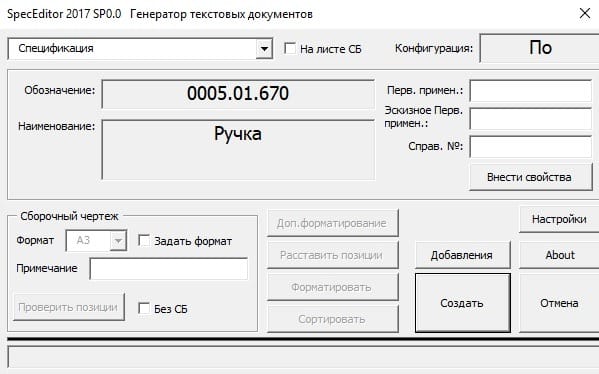Click the Расставить позиции button
This screenshot has height=374, width=599.
332,255
